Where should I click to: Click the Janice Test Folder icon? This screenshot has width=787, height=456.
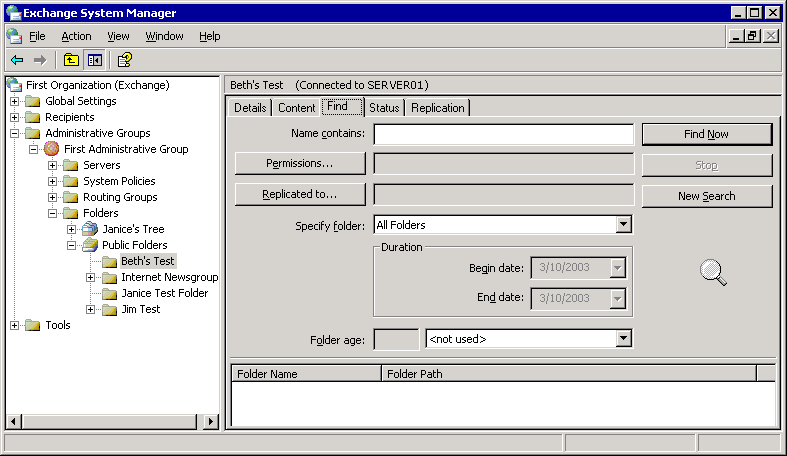tap(109, 294)
